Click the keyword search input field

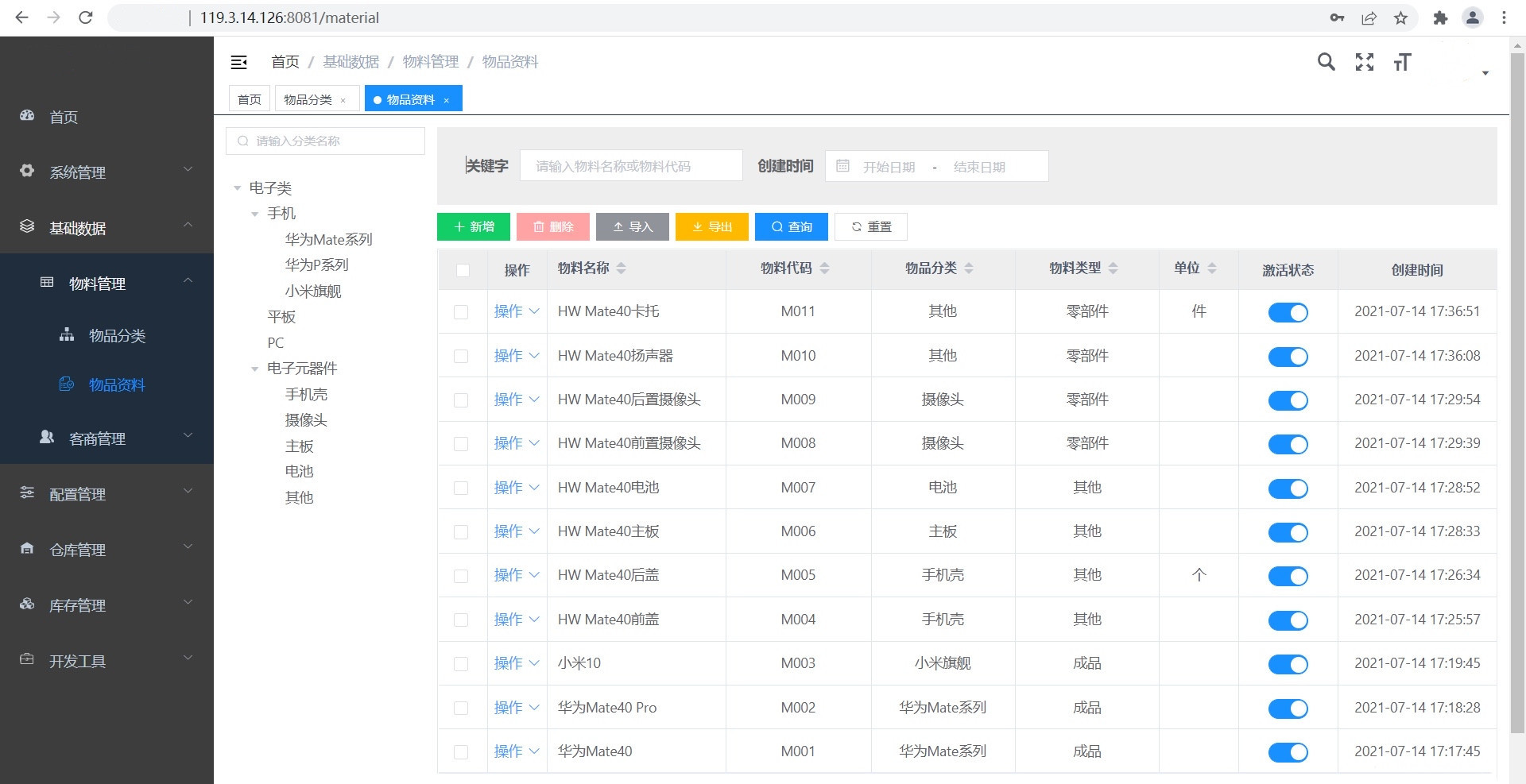coord(631,166)
